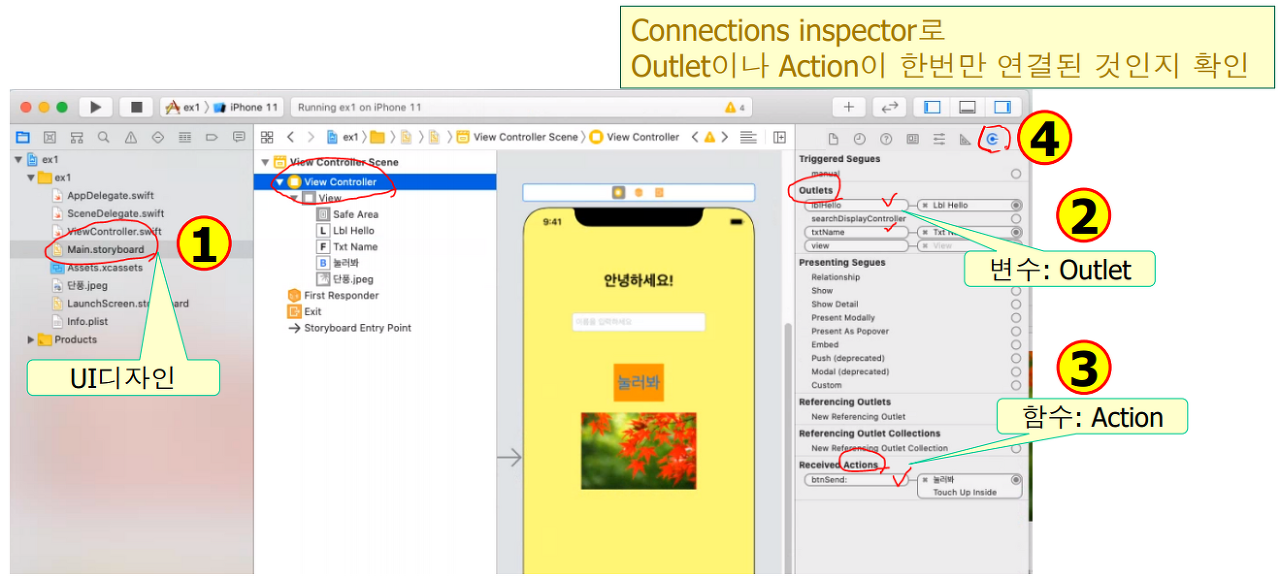Collapse View Controller Scene in outline
1280x579 pixels.
click(x=265, y=162)
